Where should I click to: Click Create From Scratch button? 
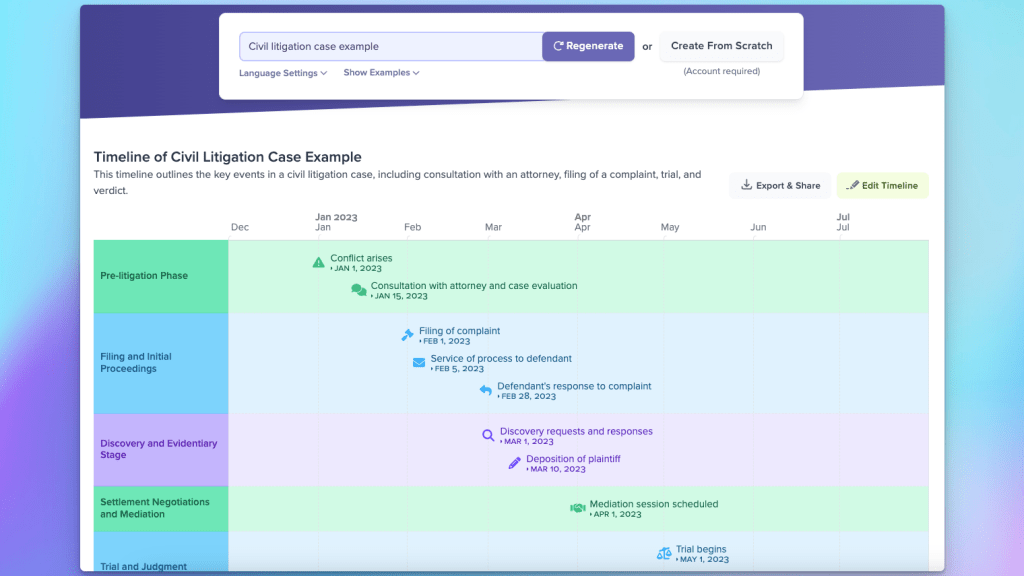tap(721, 46)
